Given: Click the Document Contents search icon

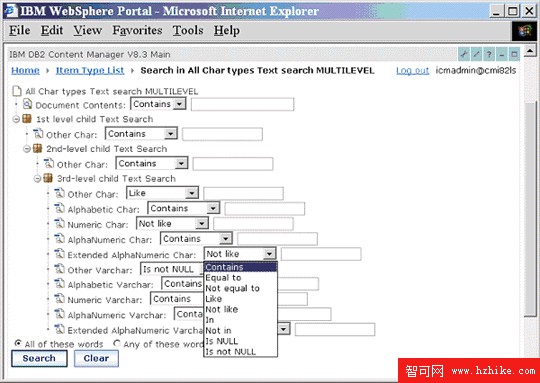Looking at the screenshot, I should point(27,103).
